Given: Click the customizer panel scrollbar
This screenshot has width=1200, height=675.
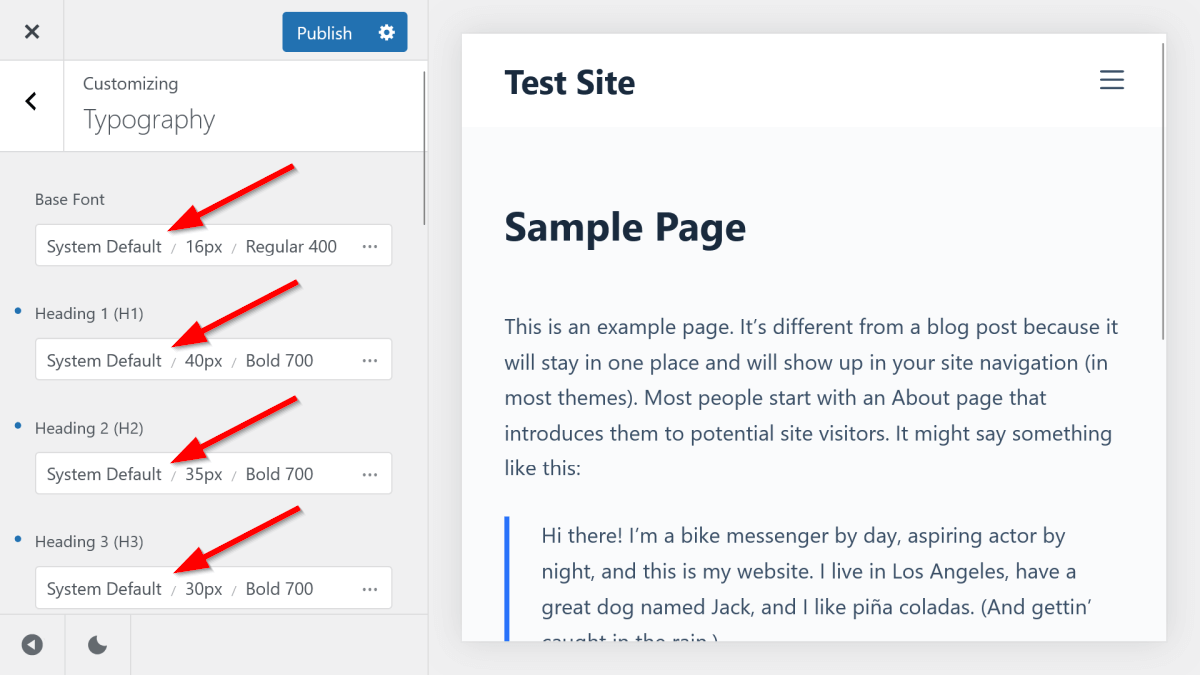Looking at the screenshot, I should (425, 147).
